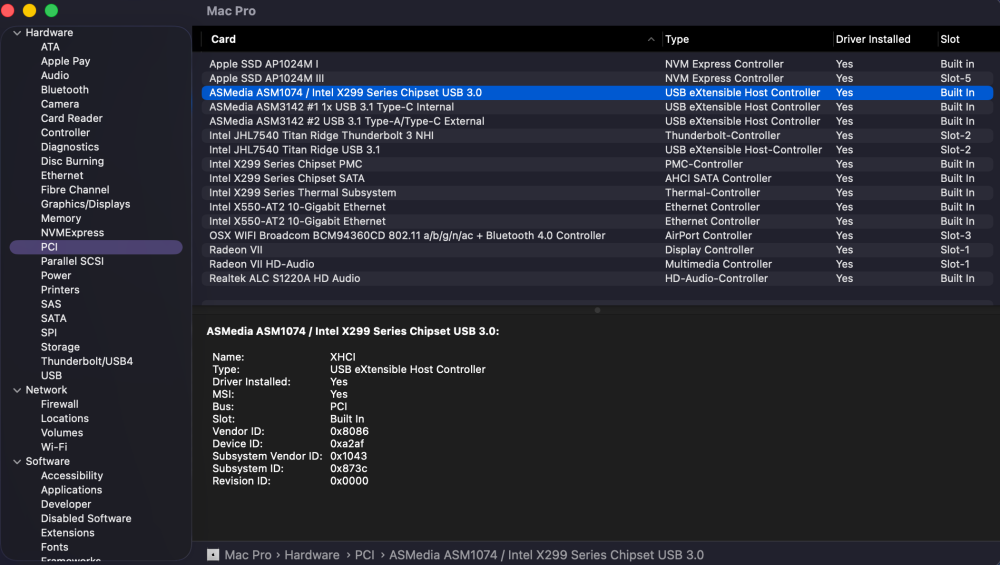Select Intel X299 Series Chipset SATA row
The width and height of the screenshot is (1000, 565).
(597, 179)
